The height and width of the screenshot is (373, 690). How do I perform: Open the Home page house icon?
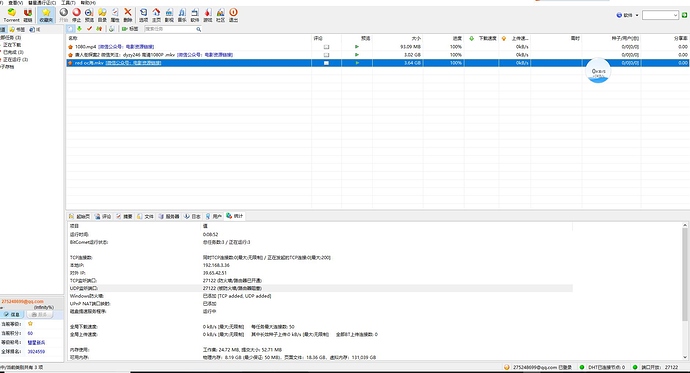point(156,15)
